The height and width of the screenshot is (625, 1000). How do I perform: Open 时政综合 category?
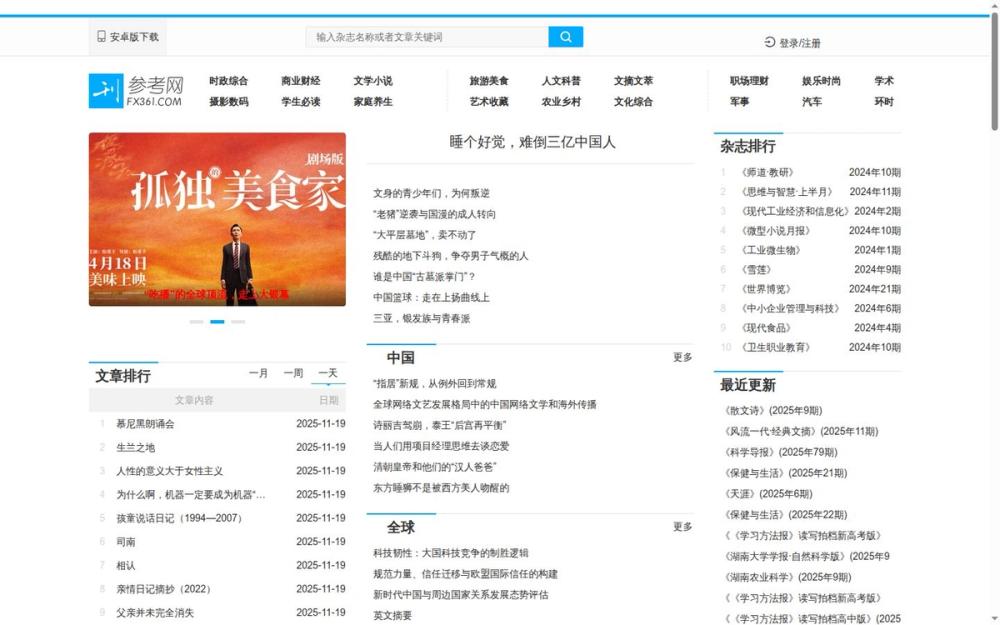coord(228,81)
